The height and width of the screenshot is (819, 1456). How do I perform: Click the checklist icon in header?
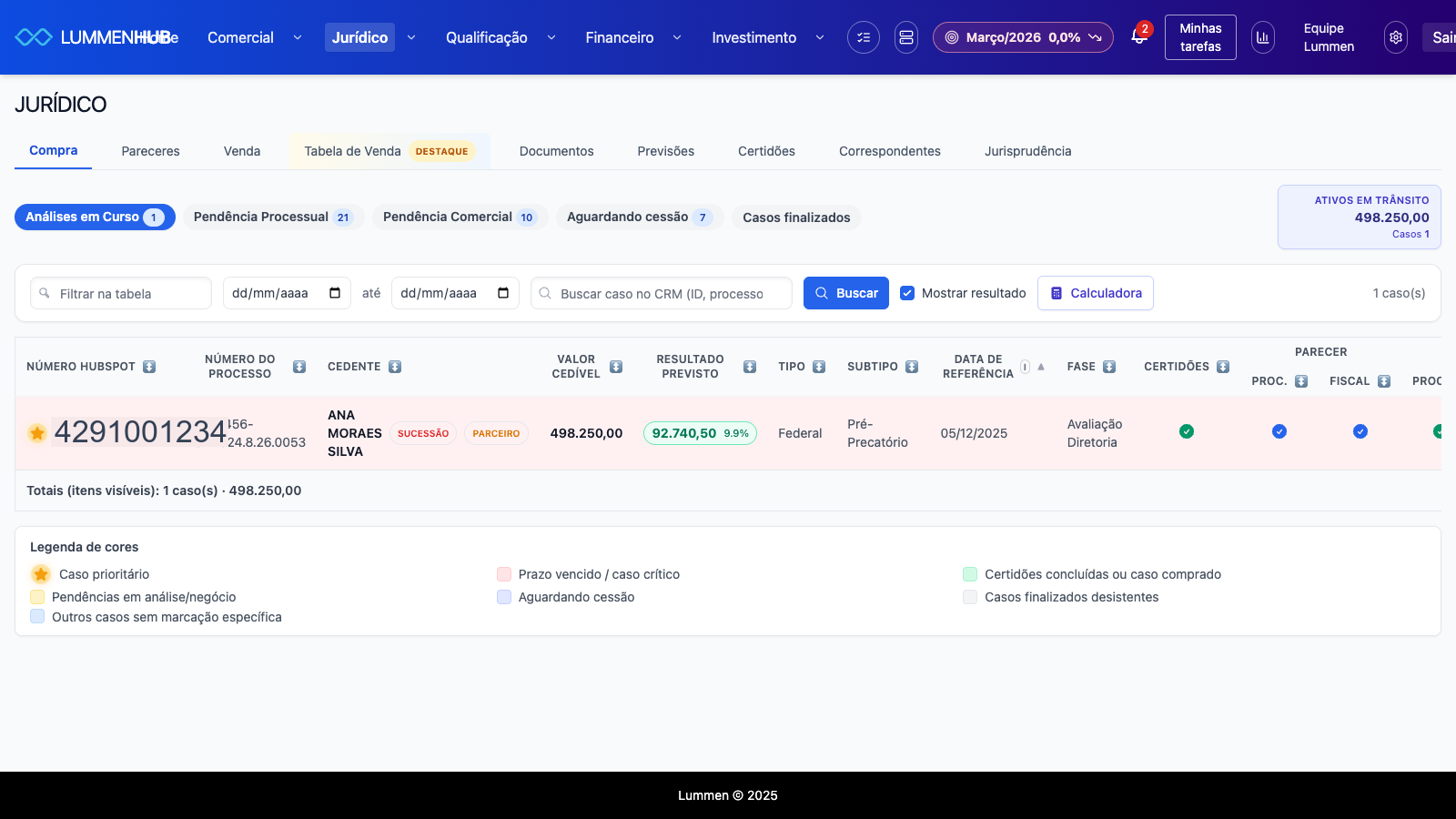click(863, 37)
